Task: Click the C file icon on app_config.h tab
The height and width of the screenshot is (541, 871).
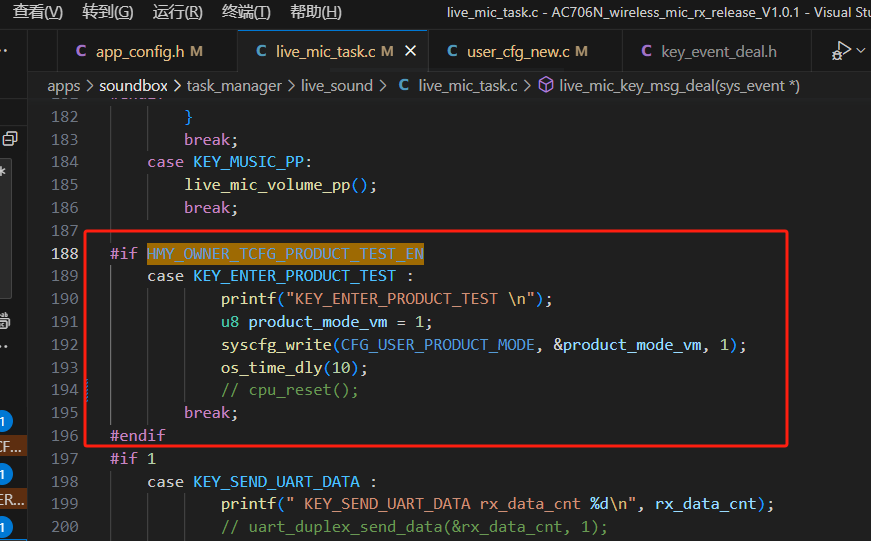Action: (x=81, y=51)
